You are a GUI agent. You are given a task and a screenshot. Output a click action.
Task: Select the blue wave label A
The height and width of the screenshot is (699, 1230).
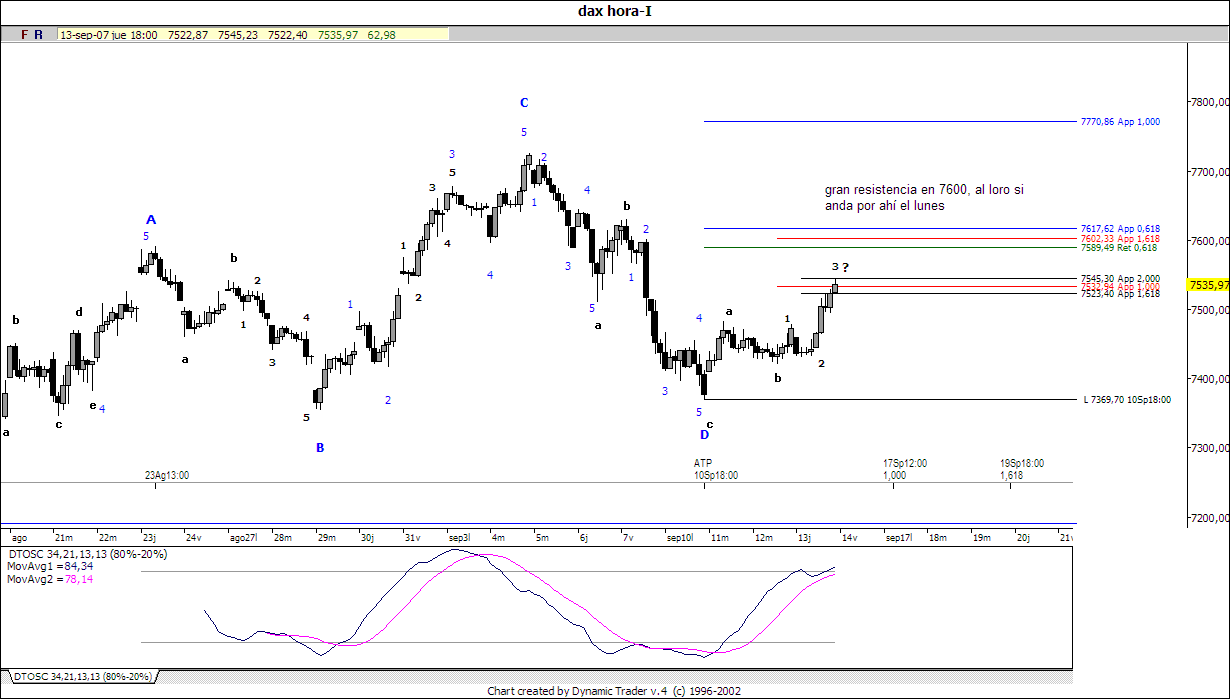tap(151, 220)
